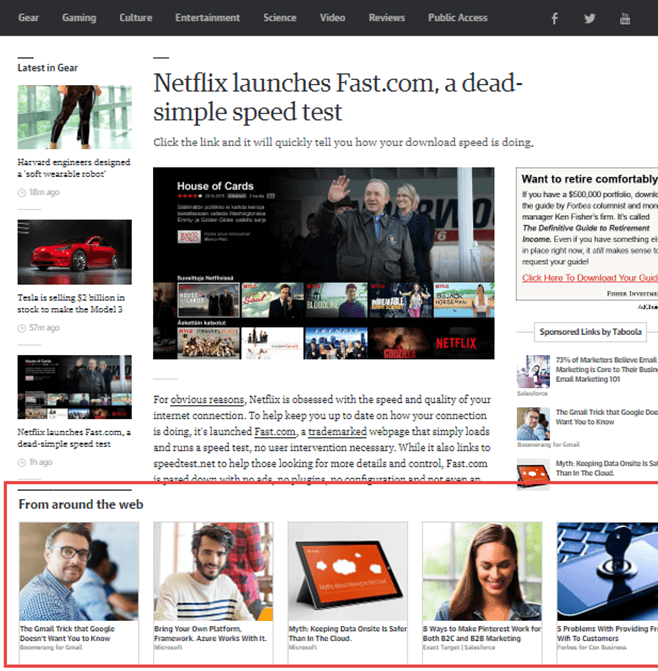Open the Harvard soft wearable robot article

point(74,168)
